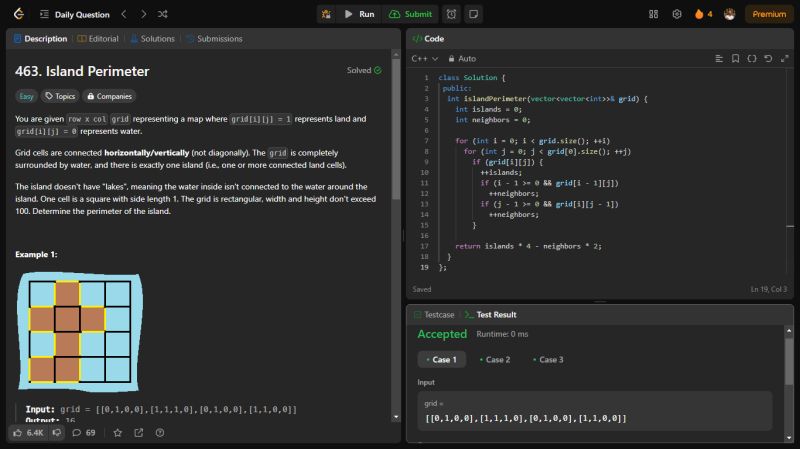The height and width of the screenshot is (449, 800).
Task: Click the LeetCode logo icon
Action: click(19, 14)
